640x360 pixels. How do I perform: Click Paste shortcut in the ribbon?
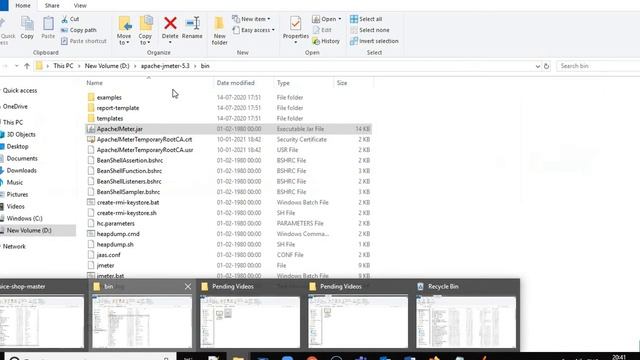coord(84,41)
